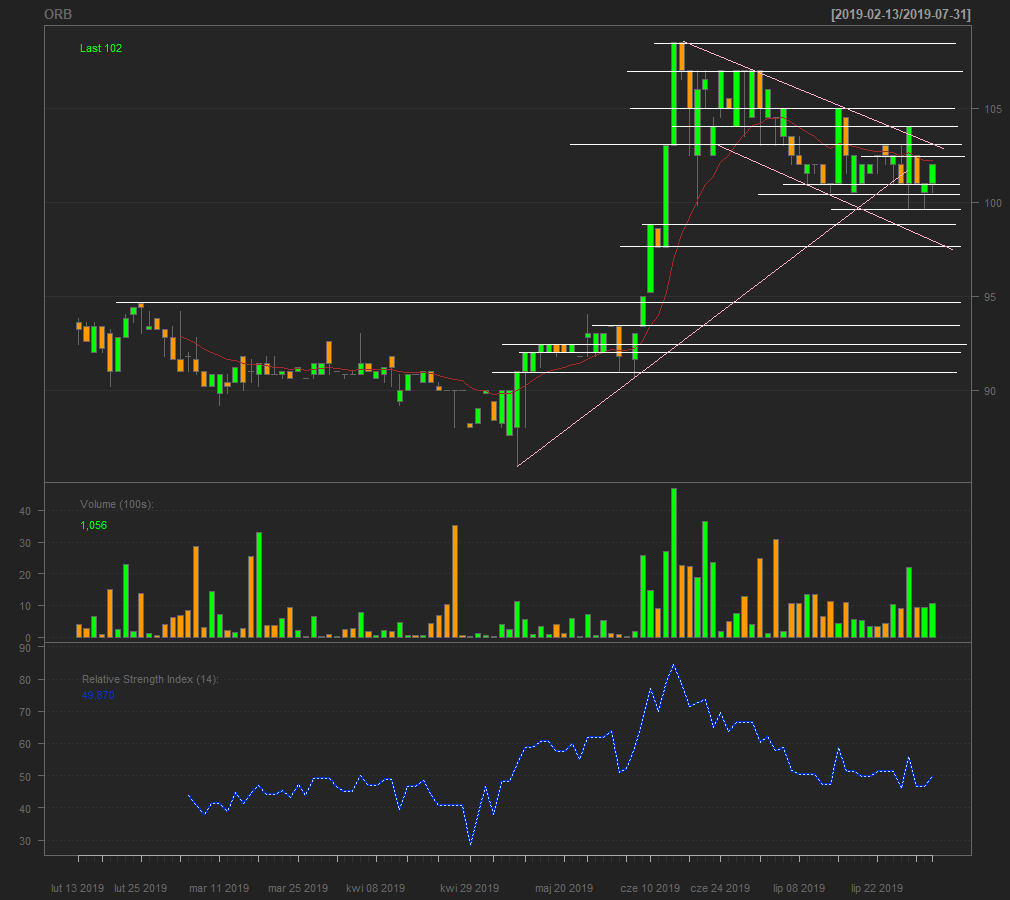This screenshot has width=1010, height=900.
Task: Click the 'cze 24 2019' date label
Action: [x=720, y=888]
